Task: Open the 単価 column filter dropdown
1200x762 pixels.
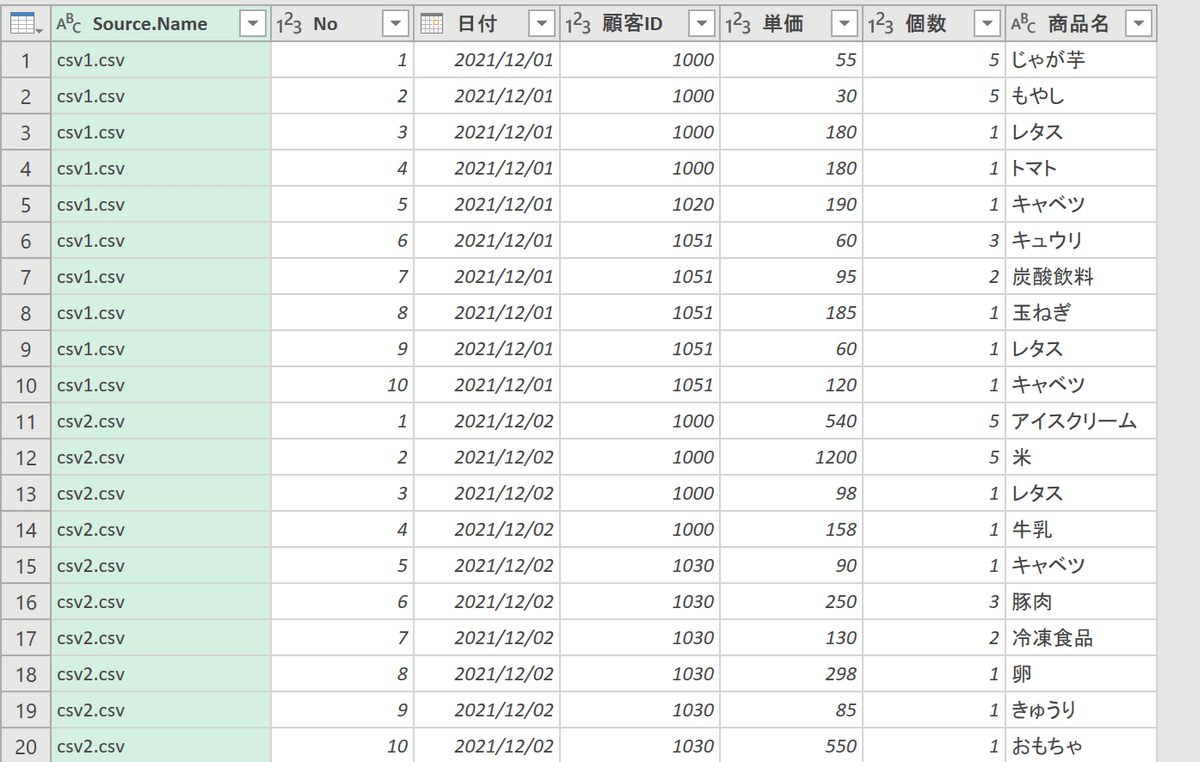Action: click(846, 24)
